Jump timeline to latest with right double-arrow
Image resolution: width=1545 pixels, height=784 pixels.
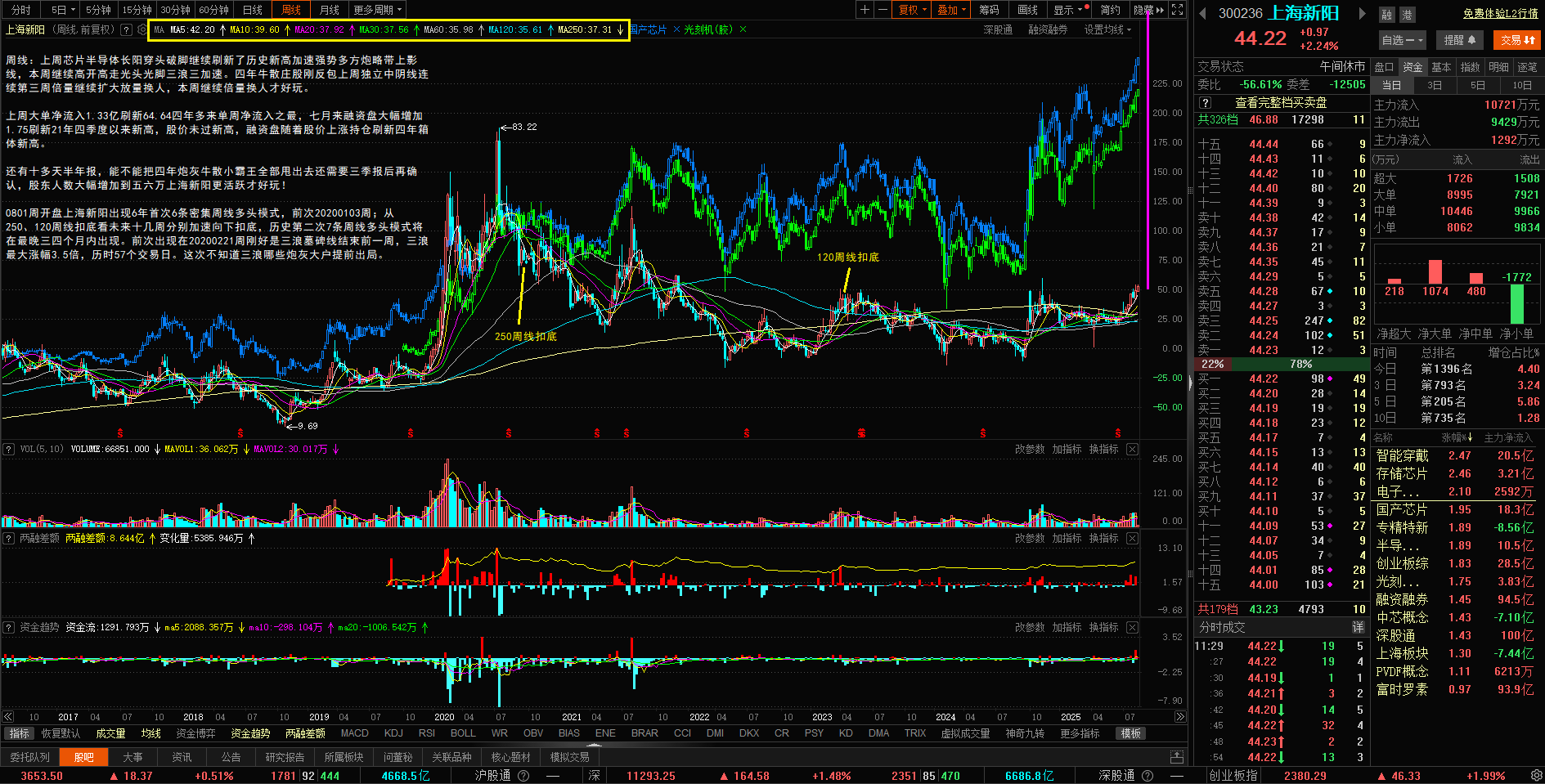[x=1180, y=717]
